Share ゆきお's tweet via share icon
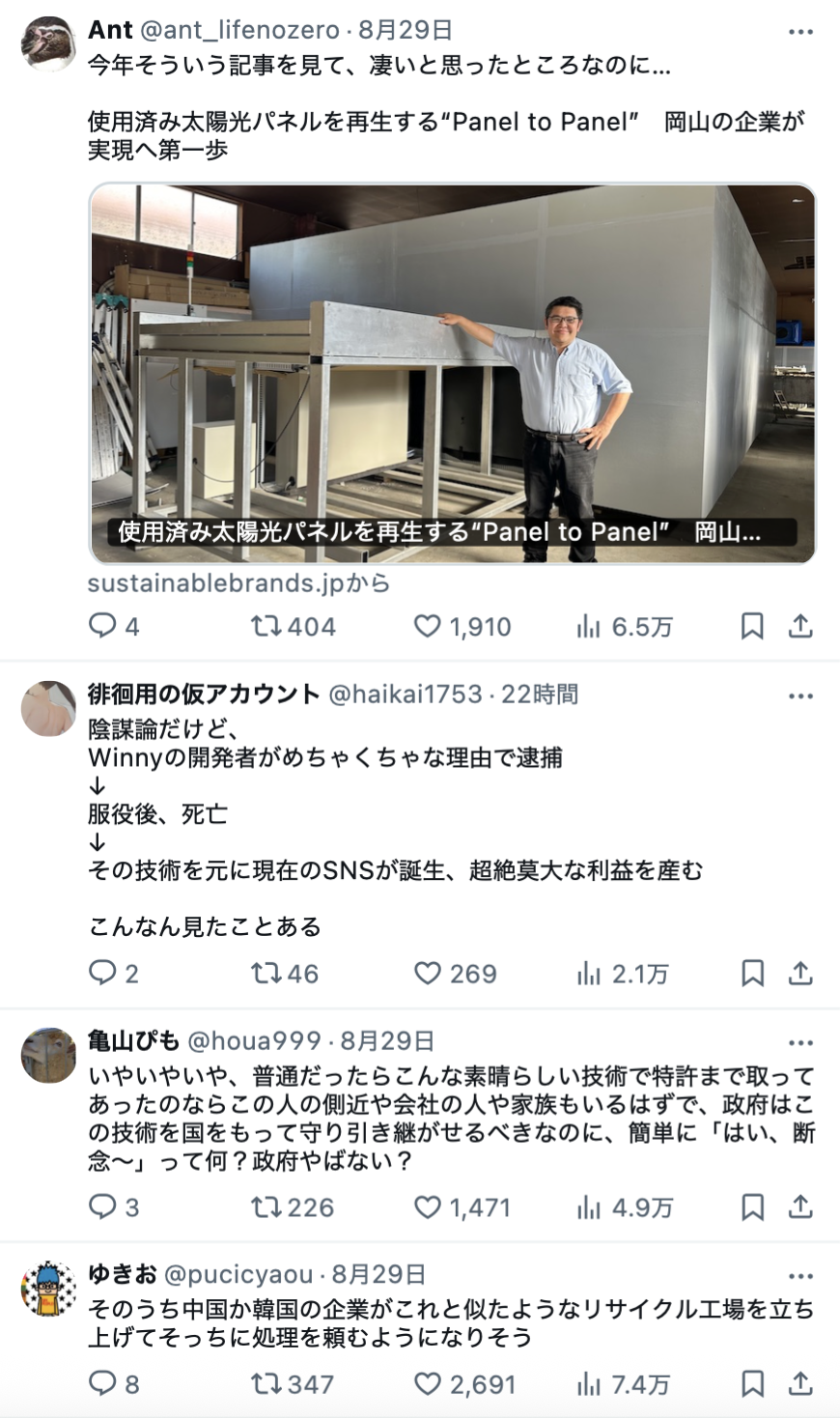The image size is (840, 1418). click(800, 1383)
